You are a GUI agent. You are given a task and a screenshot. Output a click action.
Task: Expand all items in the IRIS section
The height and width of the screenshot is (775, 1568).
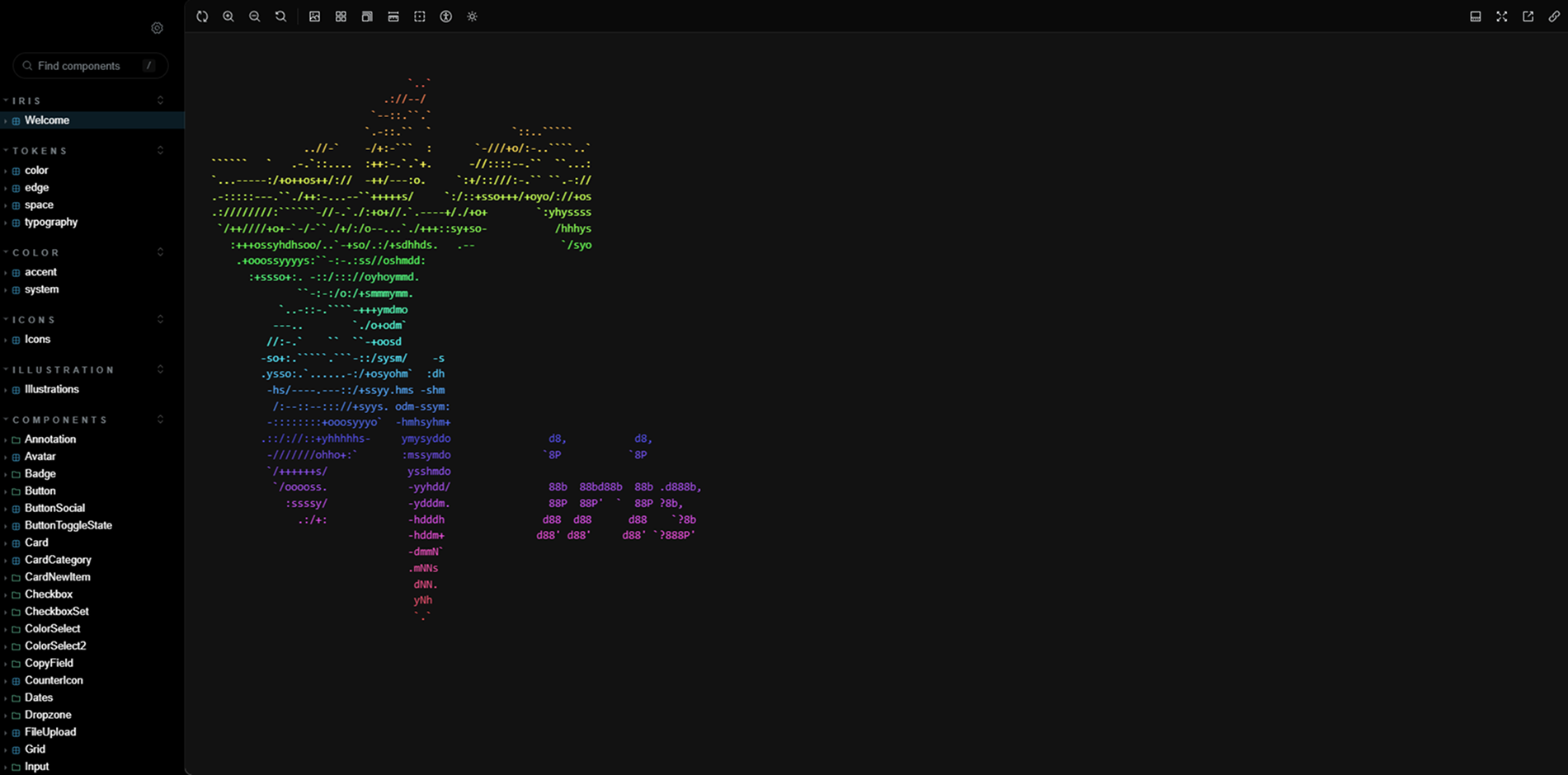(x=160, y=101)
